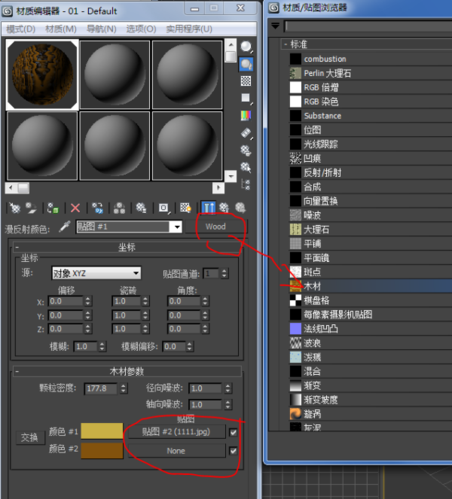This screenshot has width=452, height=499.
Task: Toggle the Backlight icon in side toolbar
Action: (x=246, y=64)
